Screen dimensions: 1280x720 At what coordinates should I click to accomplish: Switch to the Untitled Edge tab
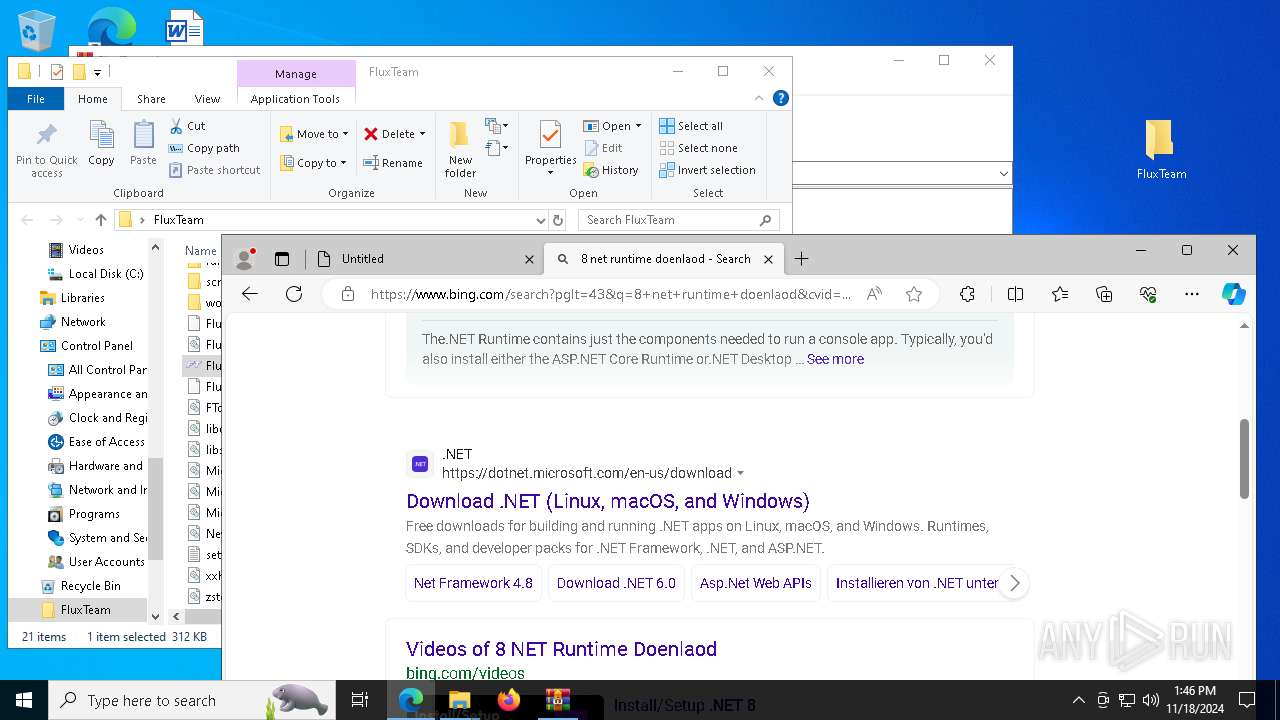click(x=425, y=259)
